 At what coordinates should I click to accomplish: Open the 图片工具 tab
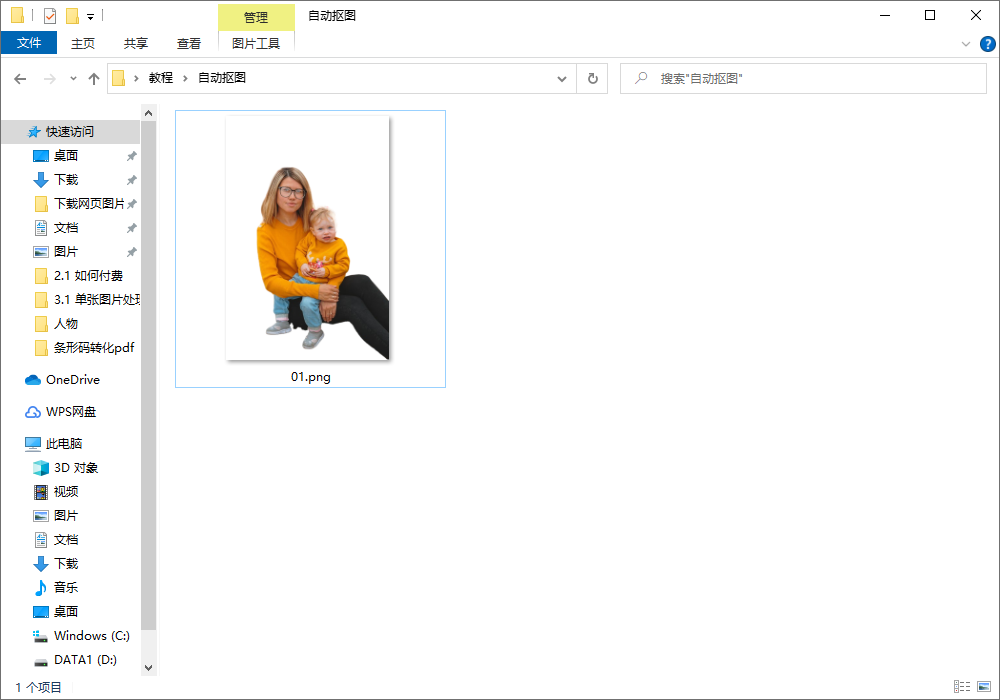click(256, 43)
